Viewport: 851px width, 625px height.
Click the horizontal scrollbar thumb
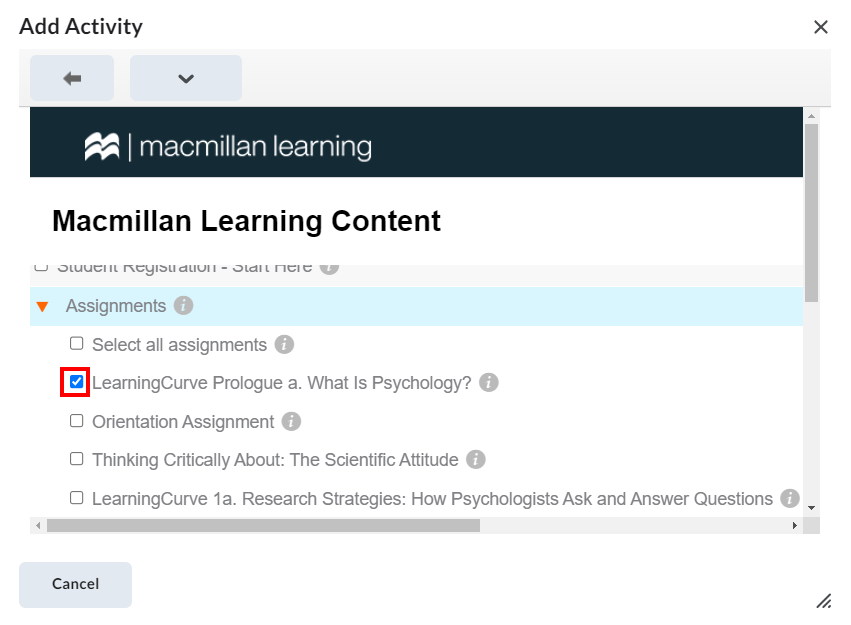click(263, 525)
